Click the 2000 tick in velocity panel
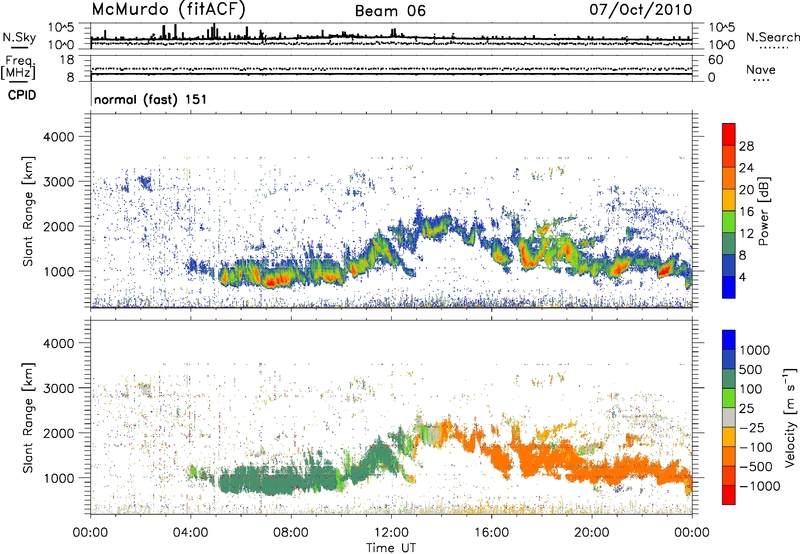This screenshot has width=800, height=554. click(58, 433)
